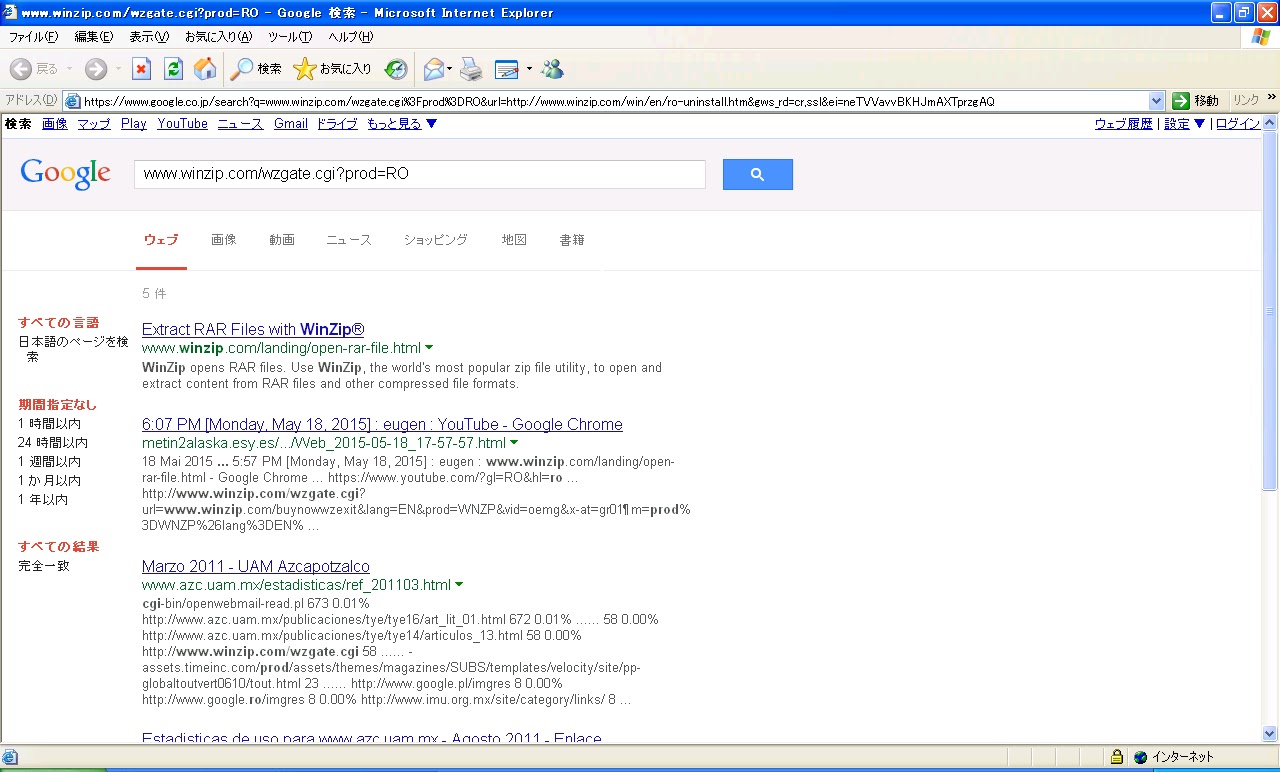Click the Gmail link in Google top bar
The height and width of the screenshot is (772, 1280).
(291, 124)
